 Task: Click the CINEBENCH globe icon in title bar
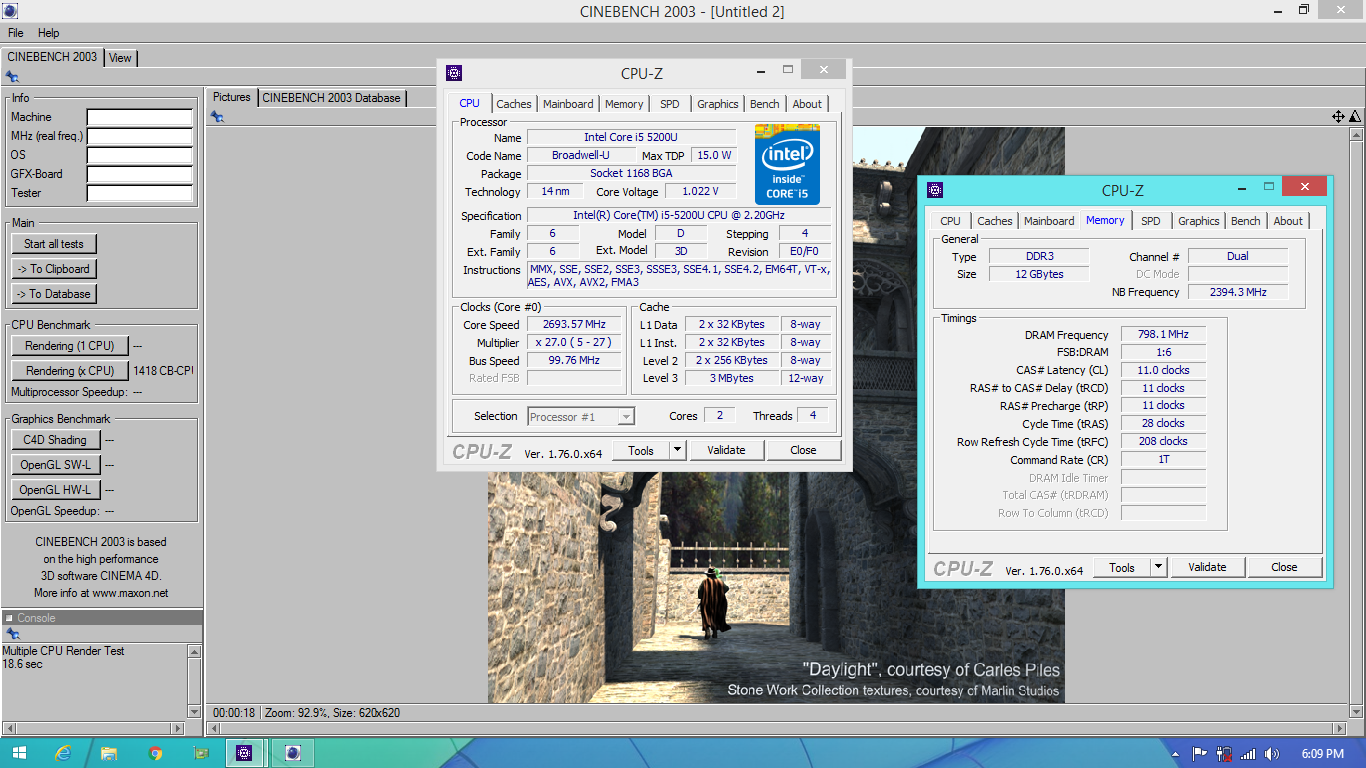pyautogui.click(x=9, y=11)
